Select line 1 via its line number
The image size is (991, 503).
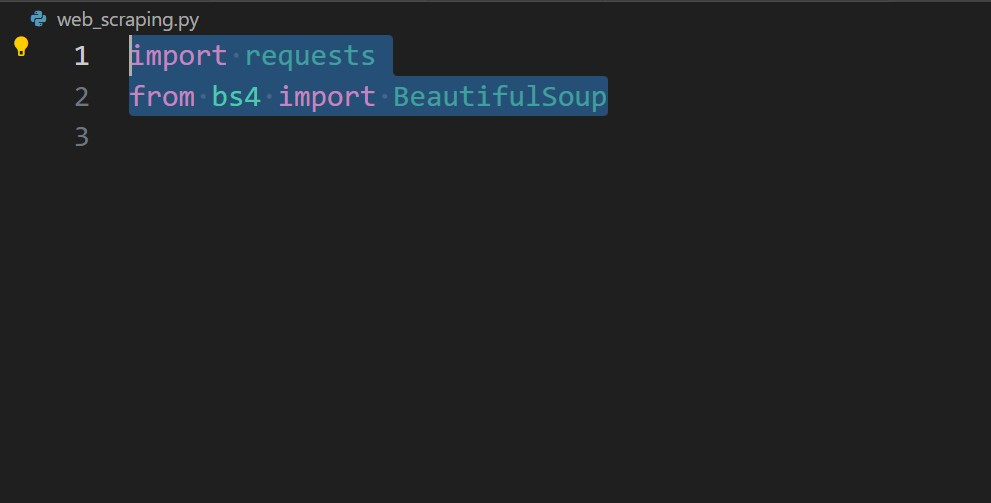(x=81, y=56)
